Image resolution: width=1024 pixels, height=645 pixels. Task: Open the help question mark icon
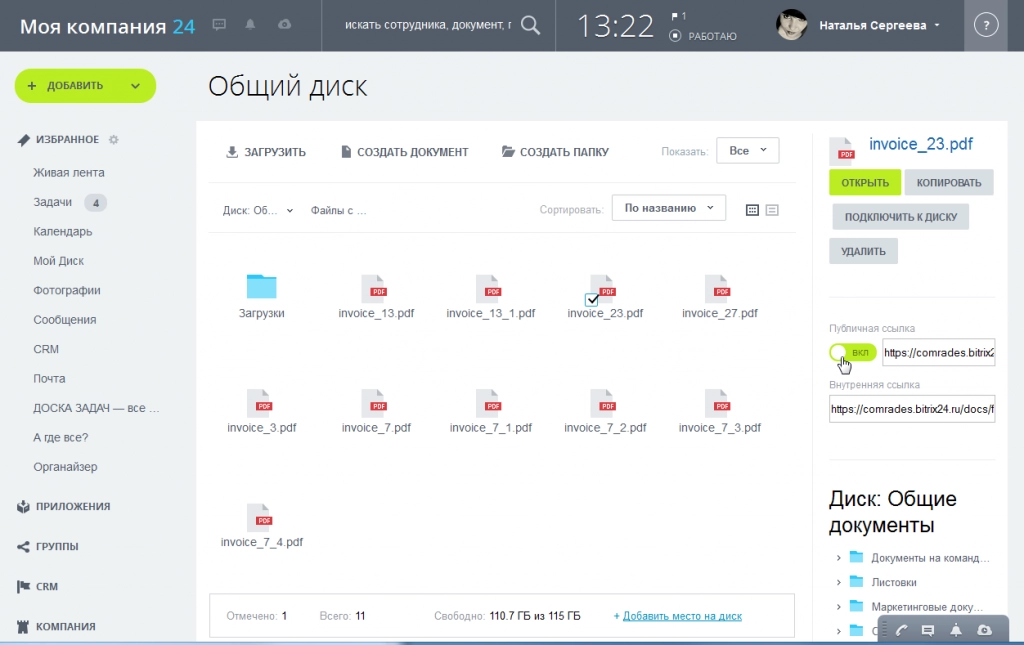coord(985,26)
